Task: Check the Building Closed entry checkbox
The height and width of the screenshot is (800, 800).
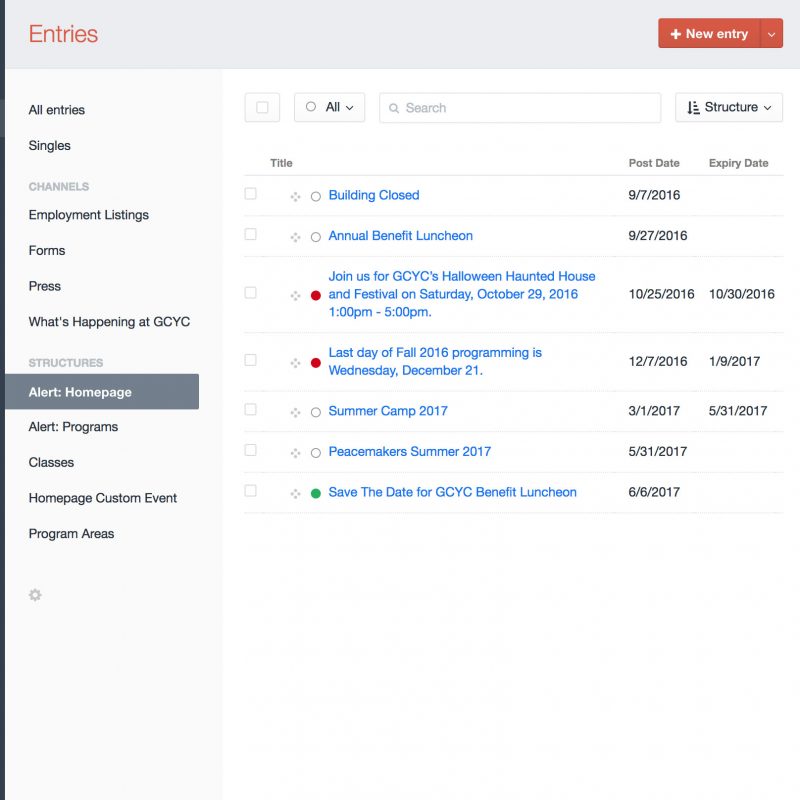Action: pos(251,194)
